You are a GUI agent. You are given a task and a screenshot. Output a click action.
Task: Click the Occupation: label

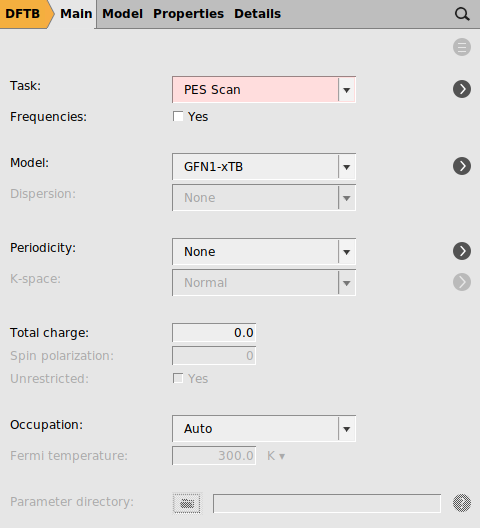[46, 425]
